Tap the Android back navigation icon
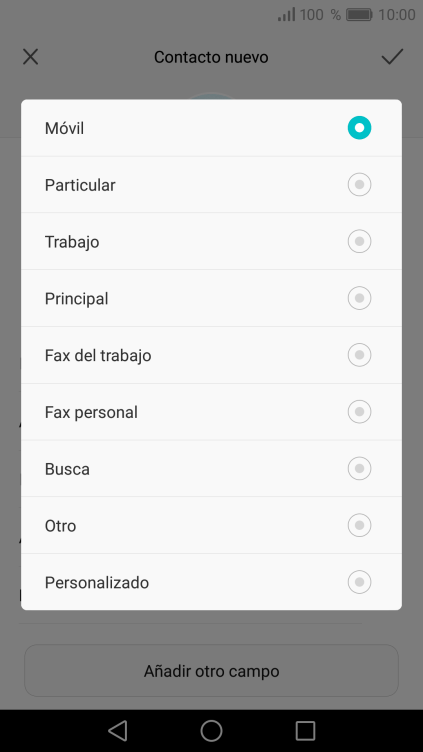The width and height of the screenshot is (423, 752). coord(118,731)
